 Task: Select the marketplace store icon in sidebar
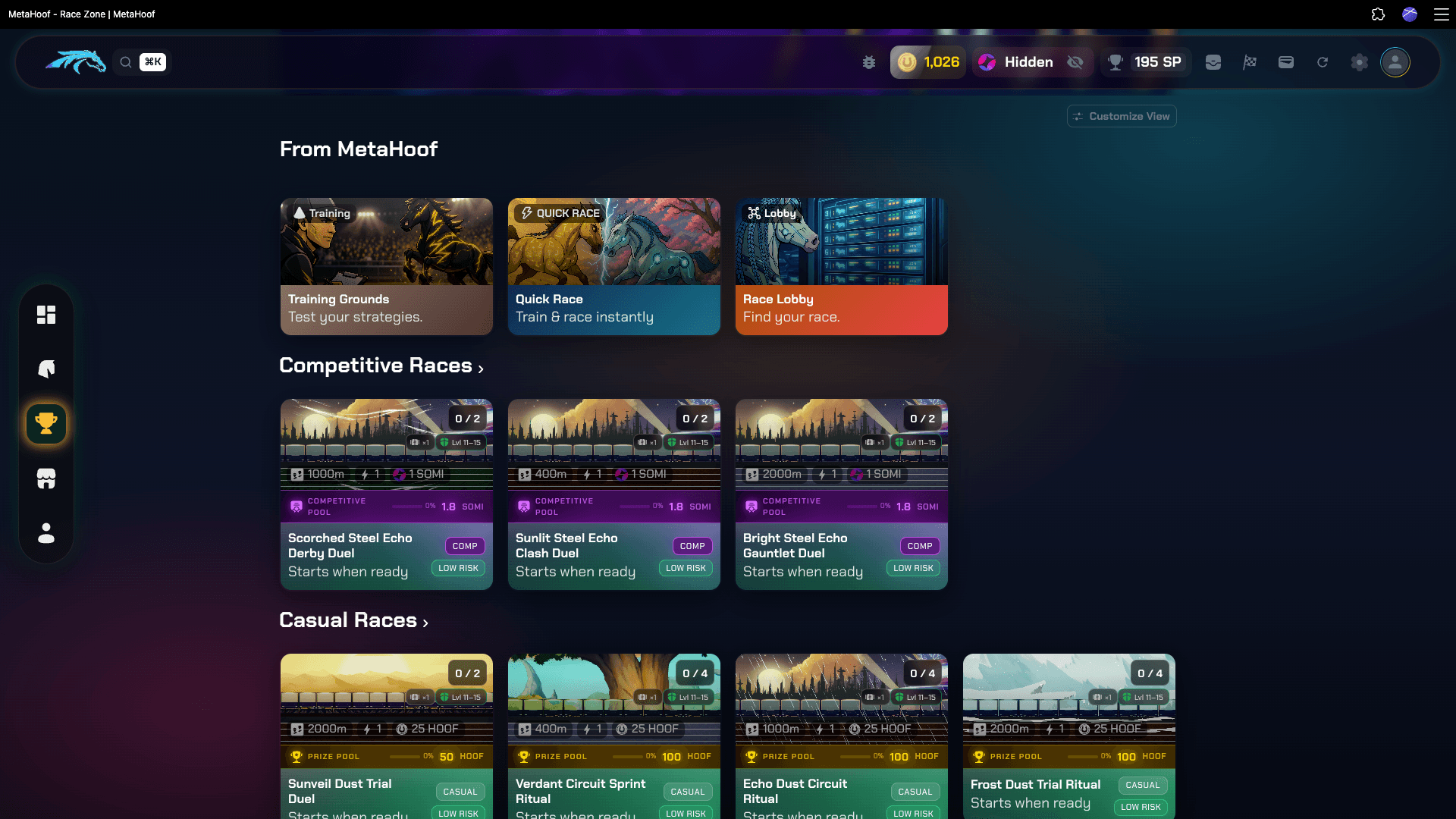tap(47, 479)
